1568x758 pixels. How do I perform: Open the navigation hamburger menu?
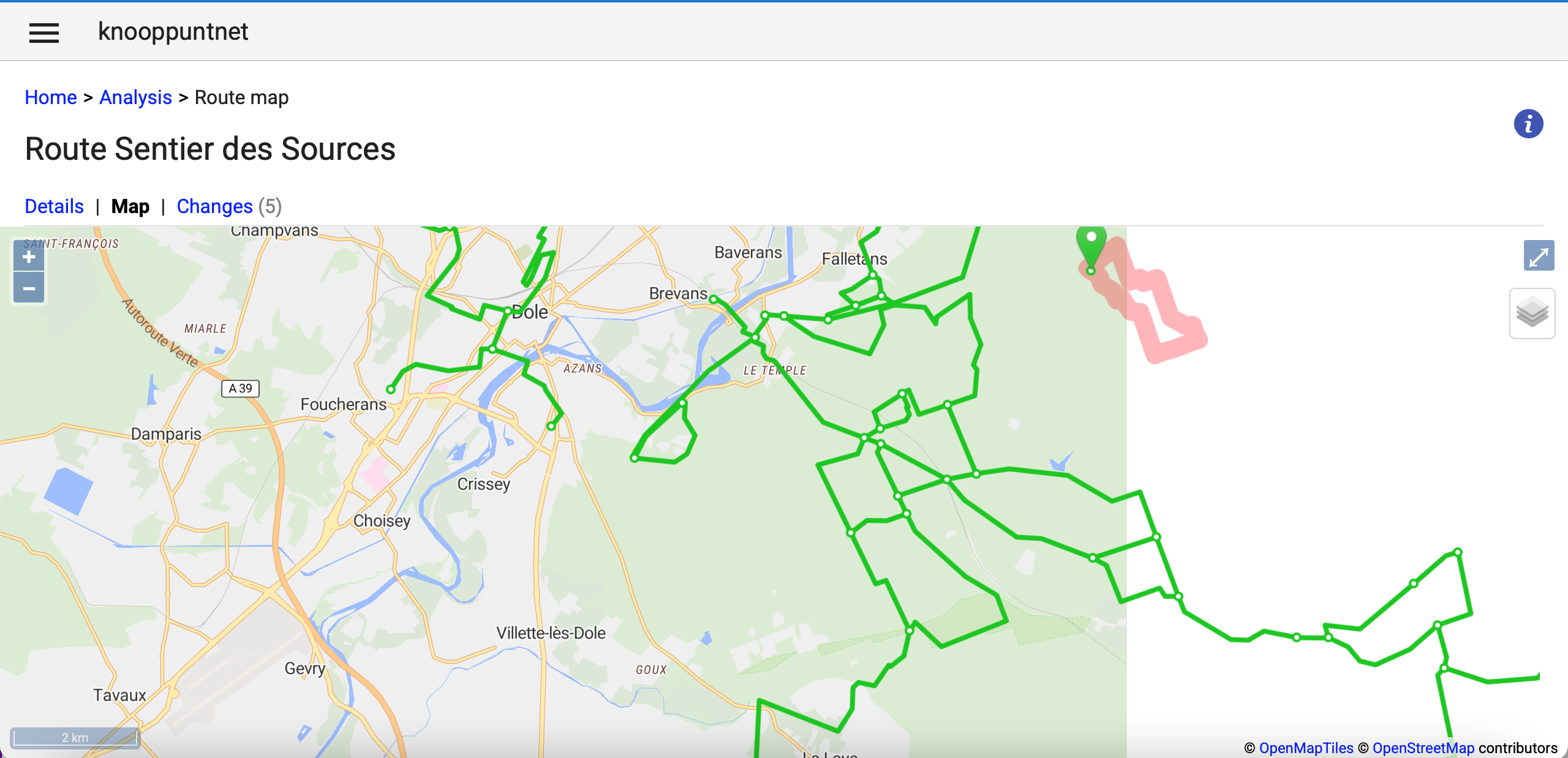[43, 32]
